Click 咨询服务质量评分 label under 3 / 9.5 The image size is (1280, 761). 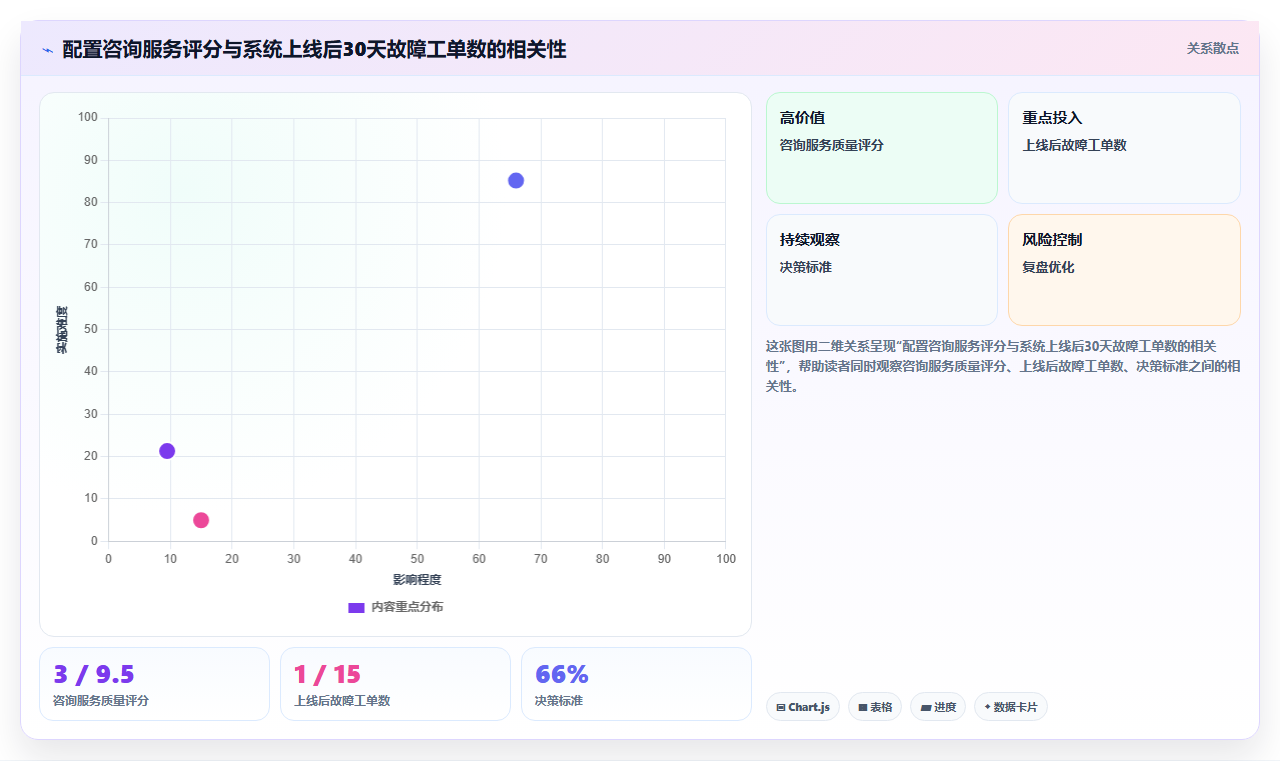tap(101, 701)
